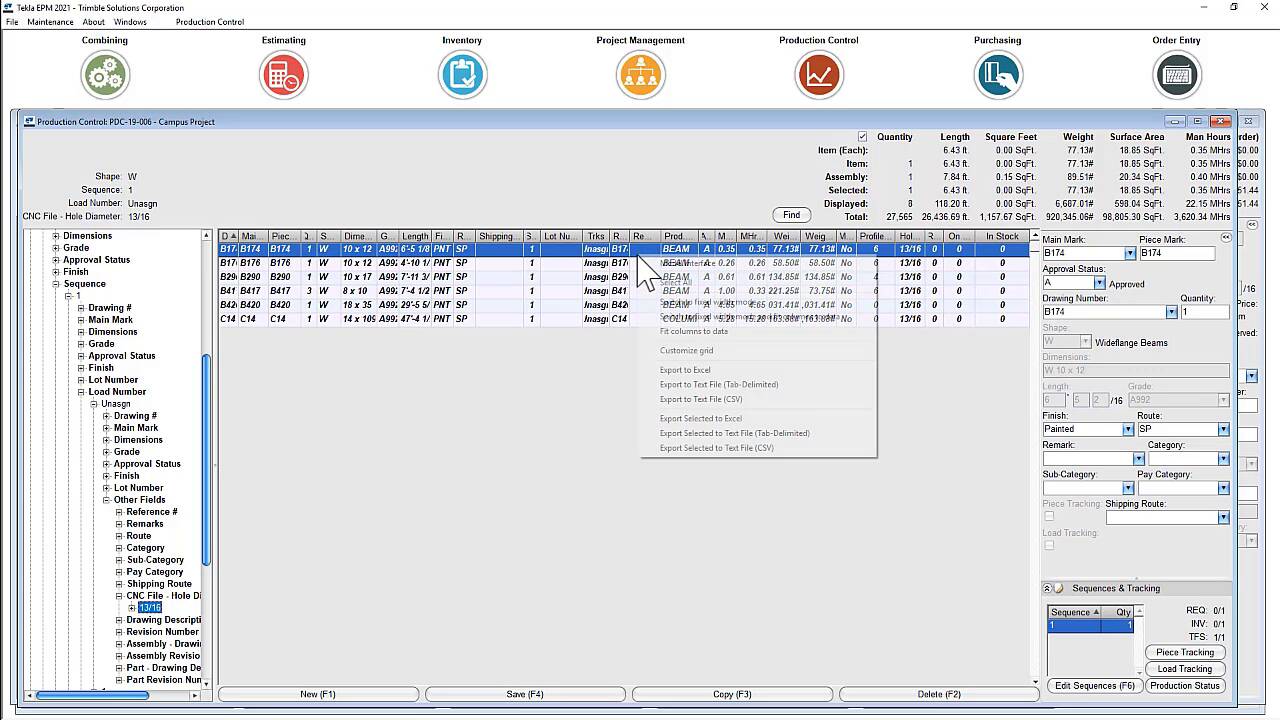Viewport: 1280px width, 720px height.
Task: Open the Remark dropdown
Action: click(1138, 459)
